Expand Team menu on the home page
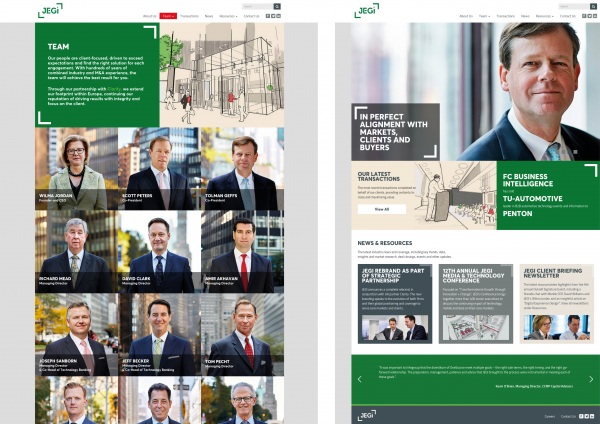Image resolution: width=600 pixels, height=424 pixels. click(484, 16)
